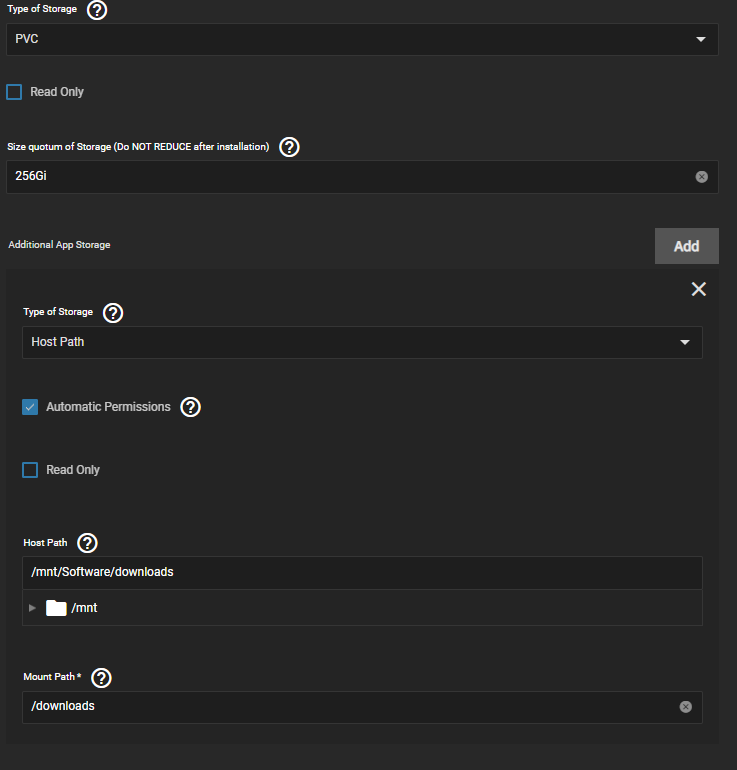
Task: Expand the /mnt tree arrow
Action: pos(32,608)
